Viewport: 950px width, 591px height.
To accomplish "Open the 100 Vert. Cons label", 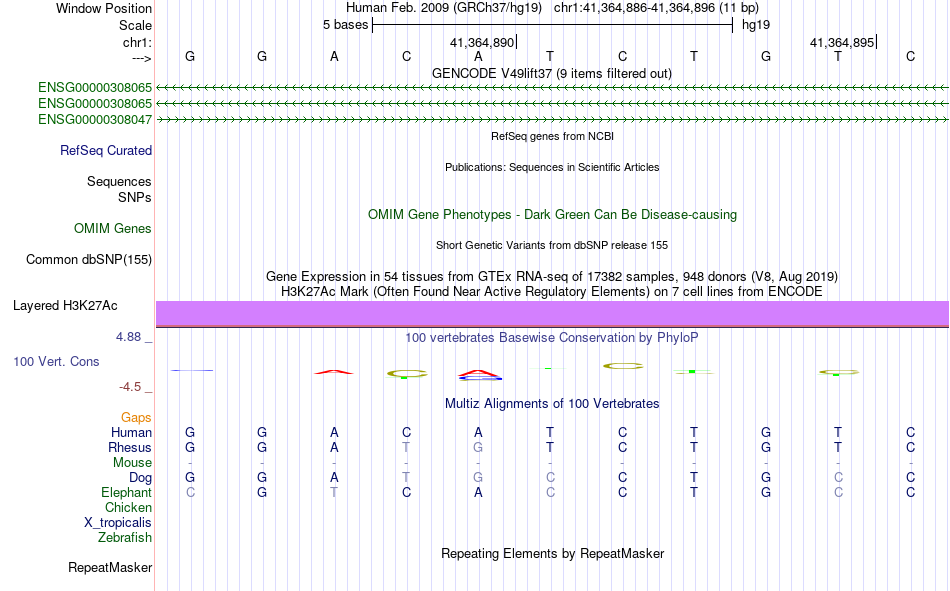I will pyautogui.click(x=56, y=362).
